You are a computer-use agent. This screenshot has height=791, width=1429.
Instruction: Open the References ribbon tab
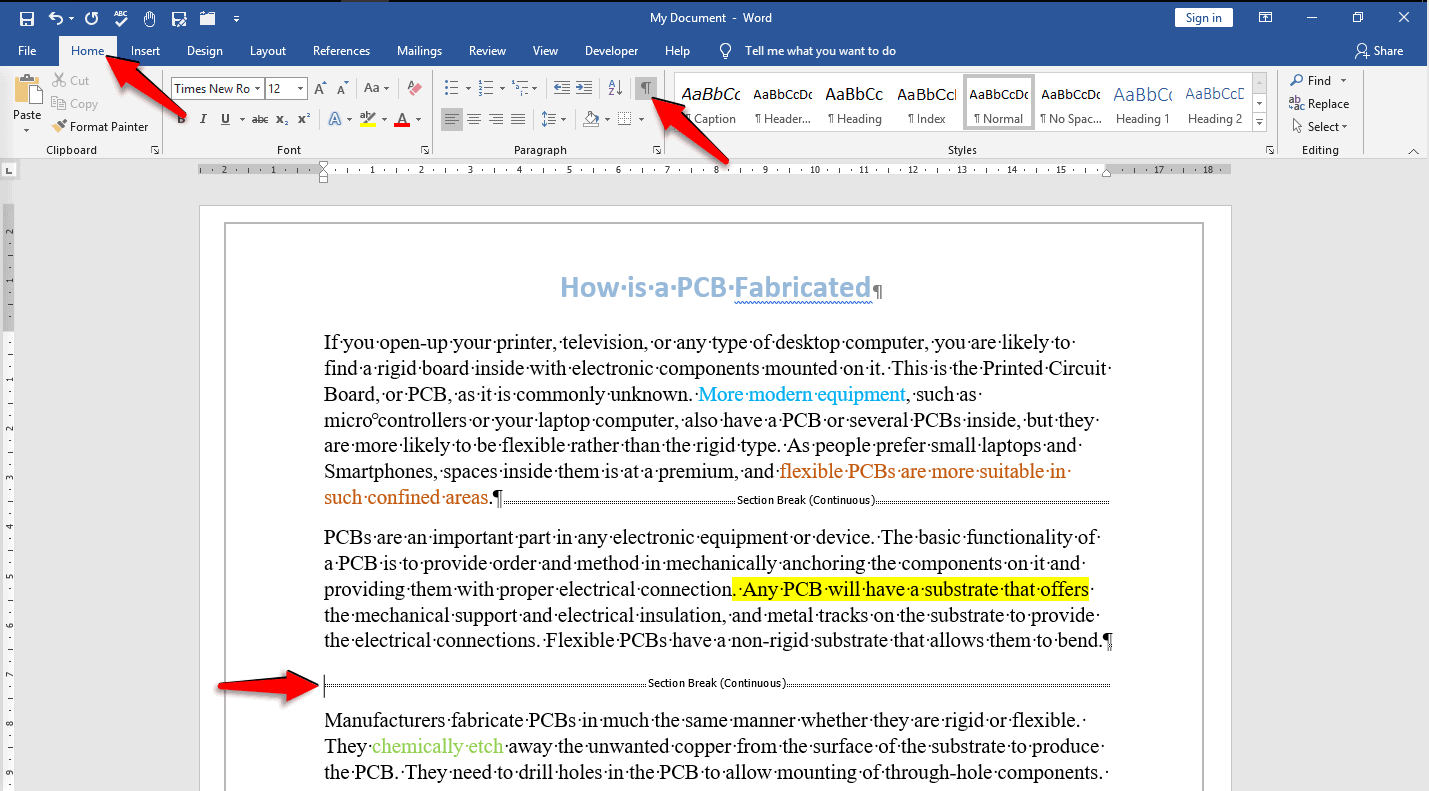[341, 51]
